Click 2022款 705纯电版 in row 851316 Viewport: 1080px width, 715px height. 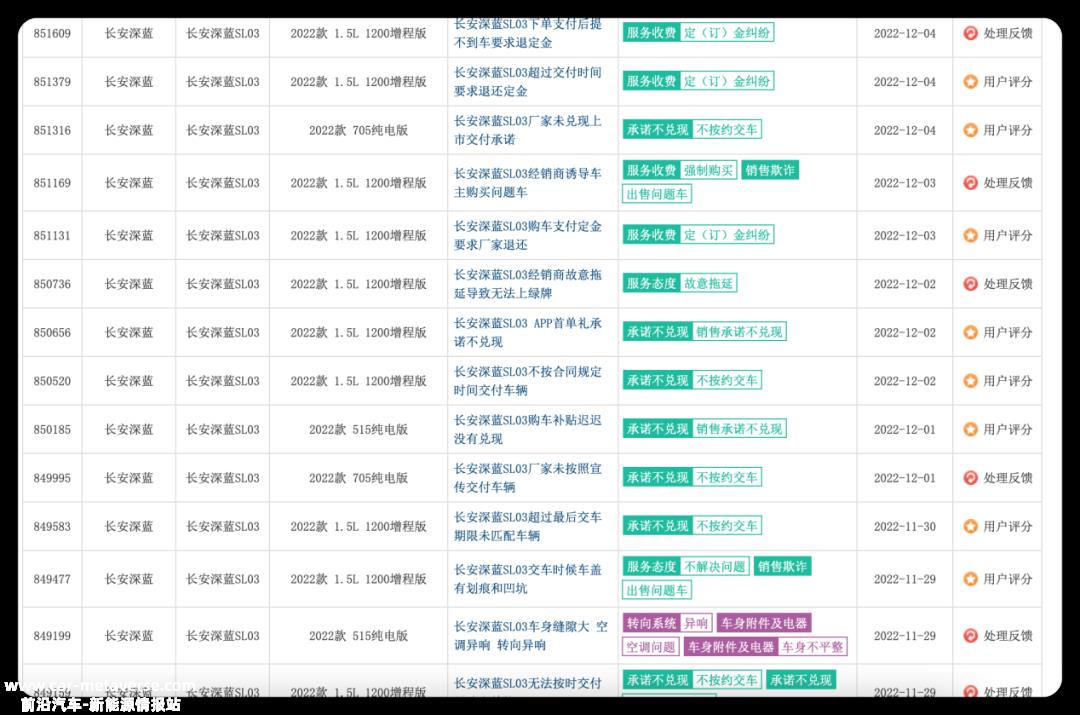pyautogui.click(x=358, y=129)
